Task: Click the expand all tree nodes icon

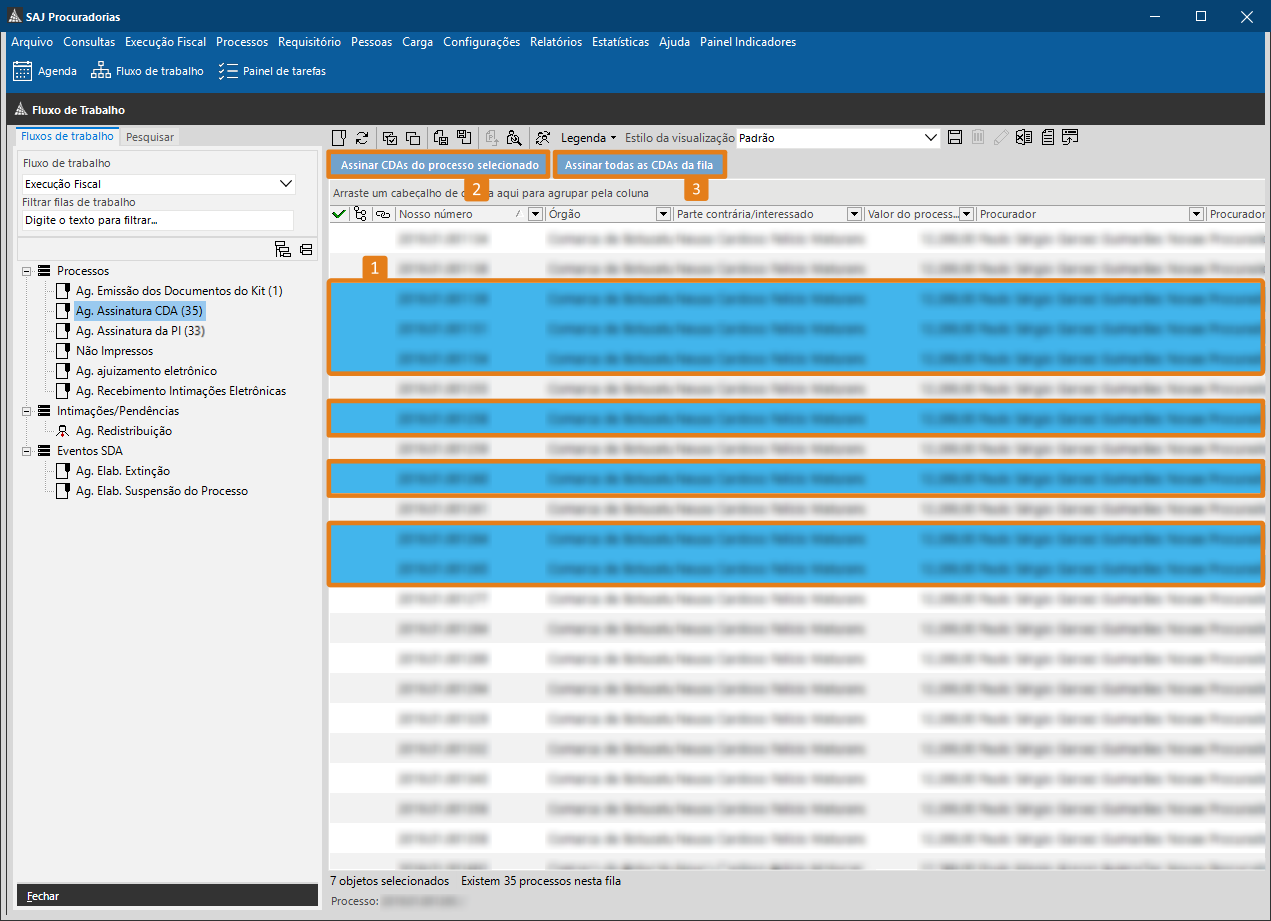Action: pos(283,250)
